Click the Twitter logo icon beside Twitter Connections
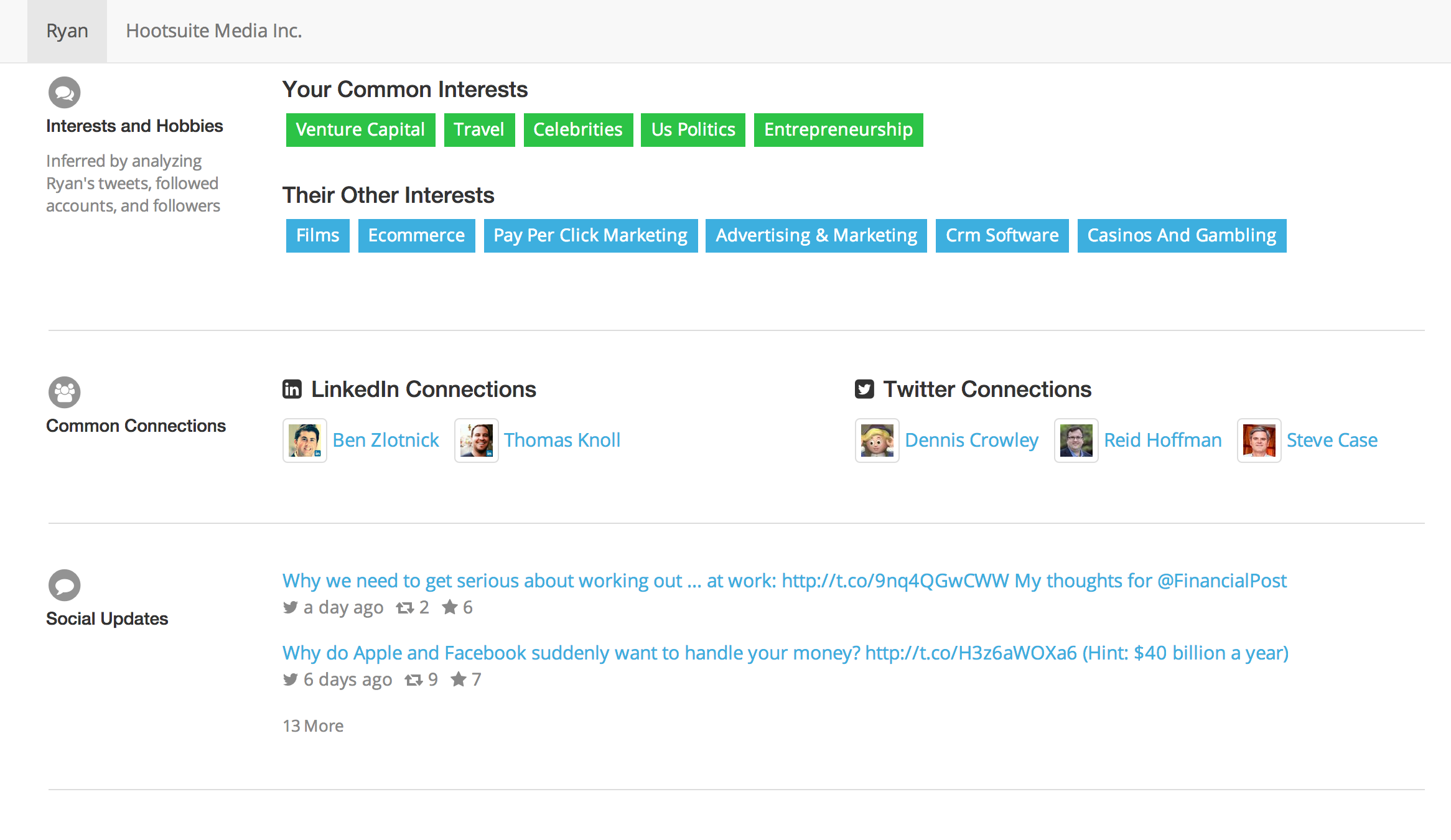1451x840 pixels. click(864, 390)
